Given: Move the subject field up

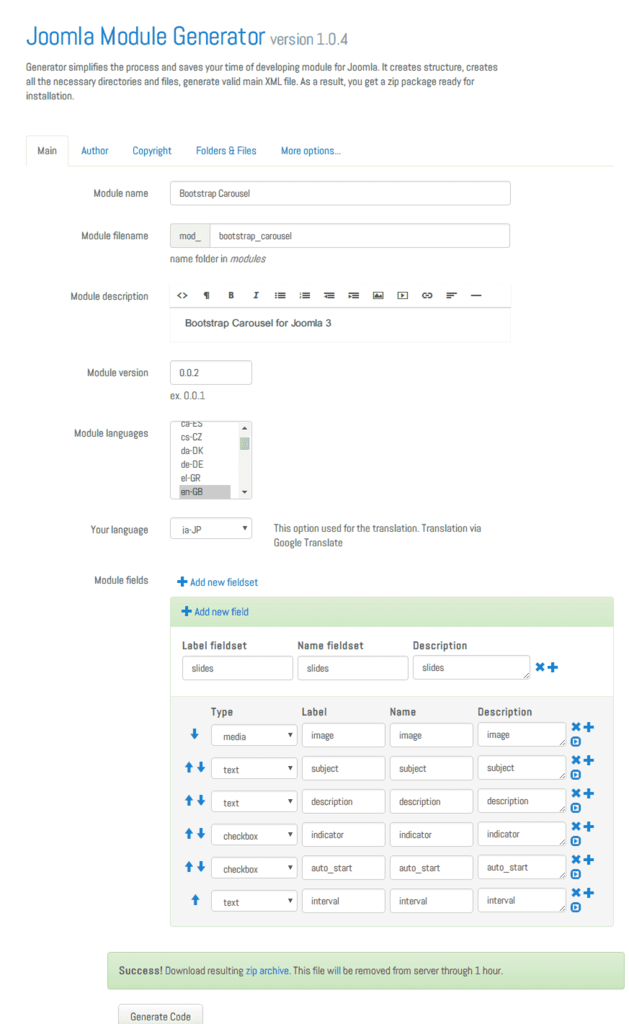Looking at the screenshot, I should (189, 767).
